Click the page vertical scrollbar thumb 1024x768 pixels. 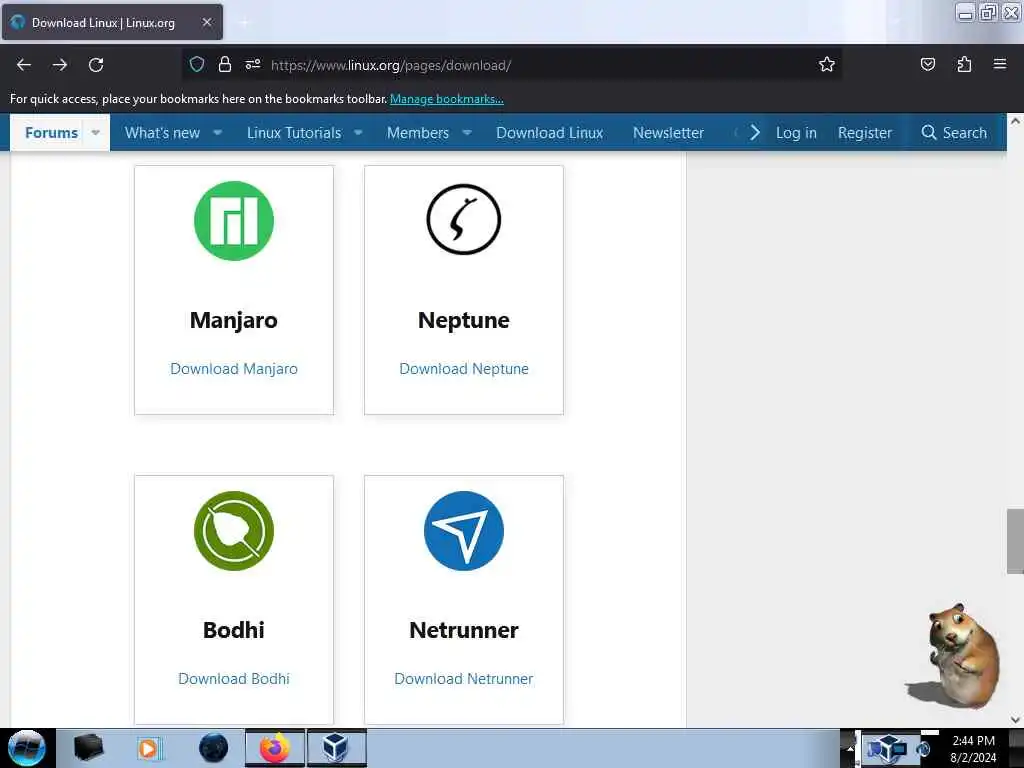pos(1015,541)
